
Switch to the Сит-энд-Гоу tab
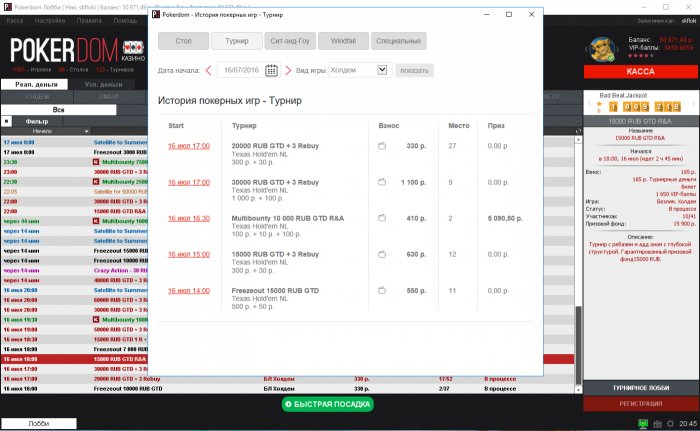coord(290,41)
